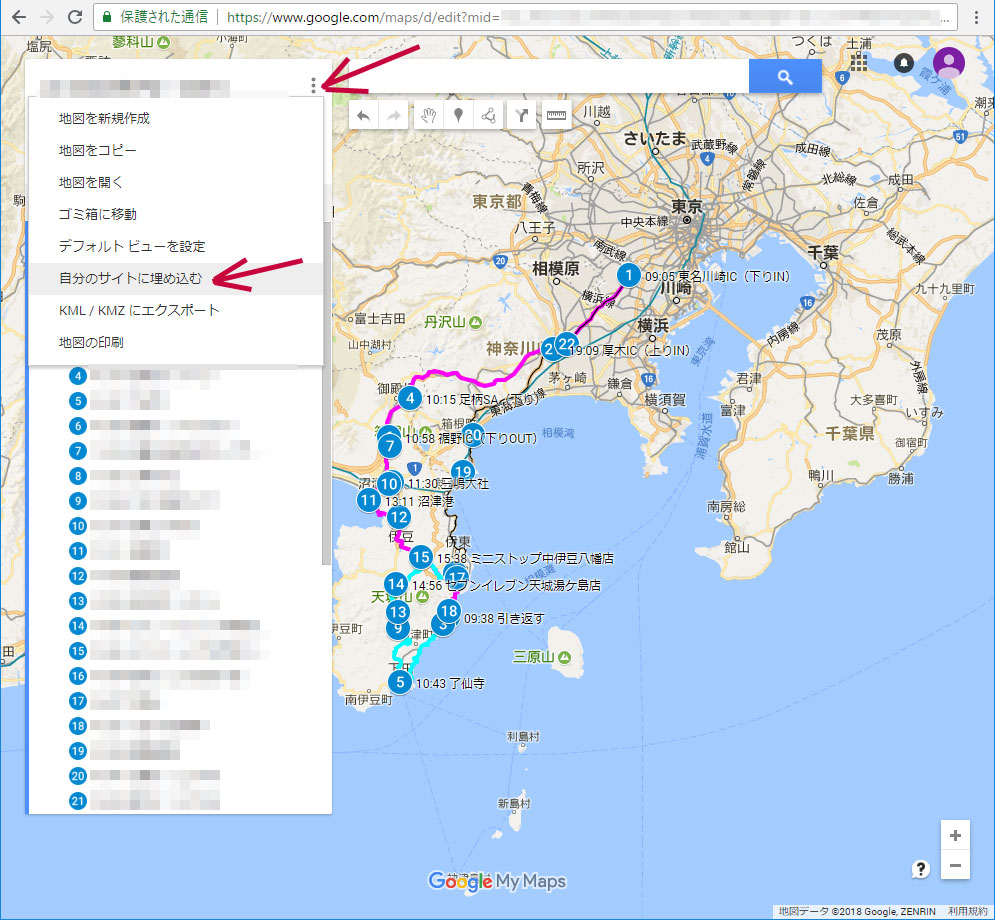The height and width of the screenshot is (920, 995).
Task: Click map marker 5 at 了仙寺
Action: (400, 682)
